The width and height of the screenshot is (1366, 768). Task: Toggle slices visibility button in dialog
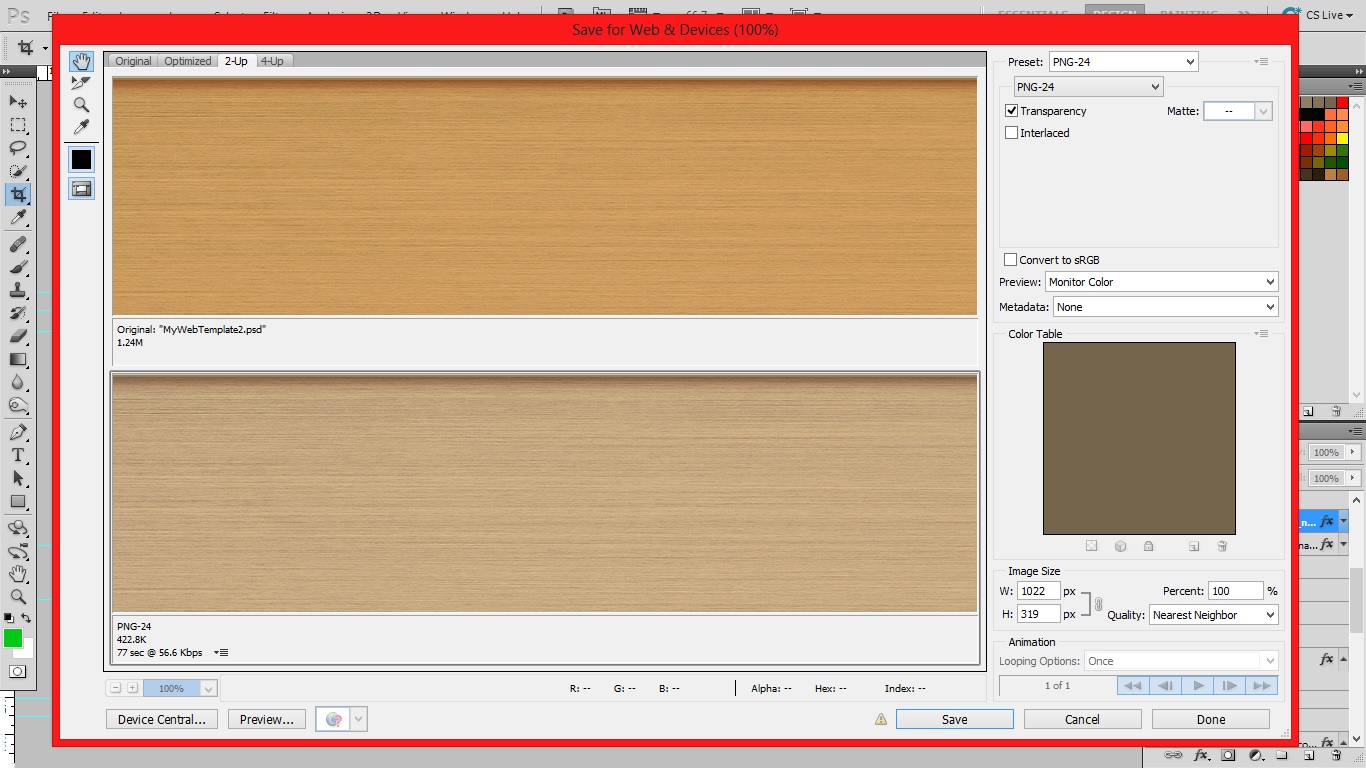click(x=81, y=189)
